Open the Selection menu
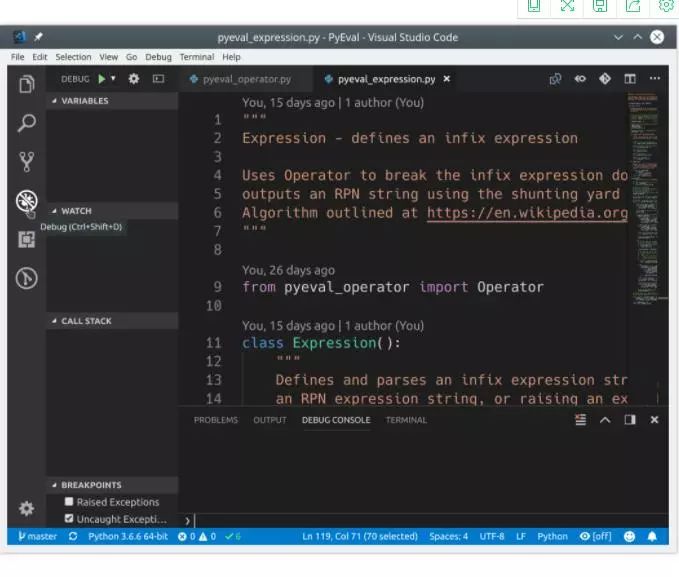The height and width of the screenshot is (577, 679). pyautogui.click(x=73, y=57)
